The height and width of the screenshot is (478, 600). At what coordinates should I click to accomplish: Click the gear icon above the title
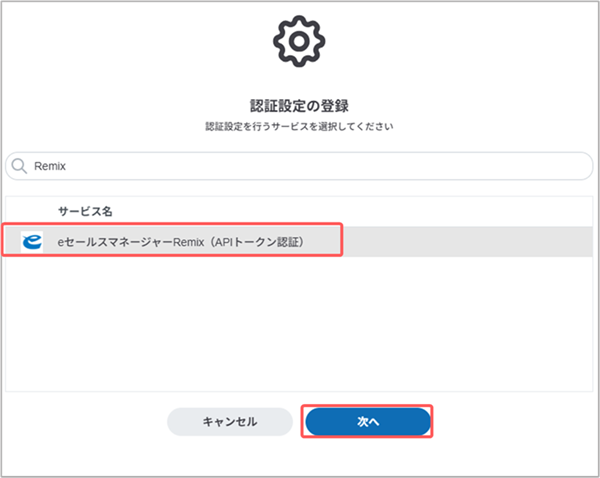pyautogui.click(x=300, y=41)
